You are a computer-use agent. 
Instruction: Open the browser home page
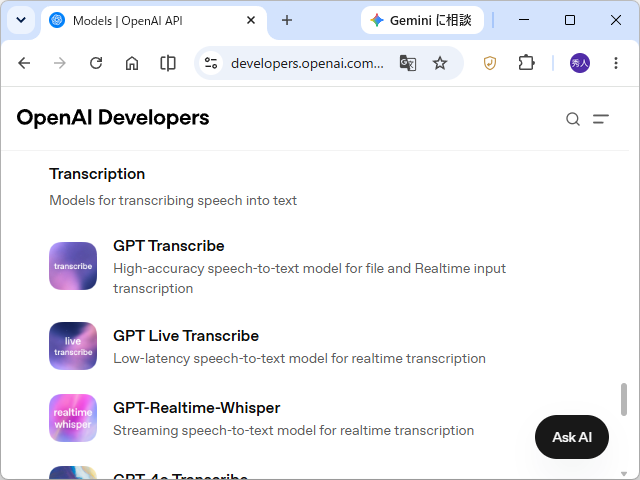click(x=132, y=63)
